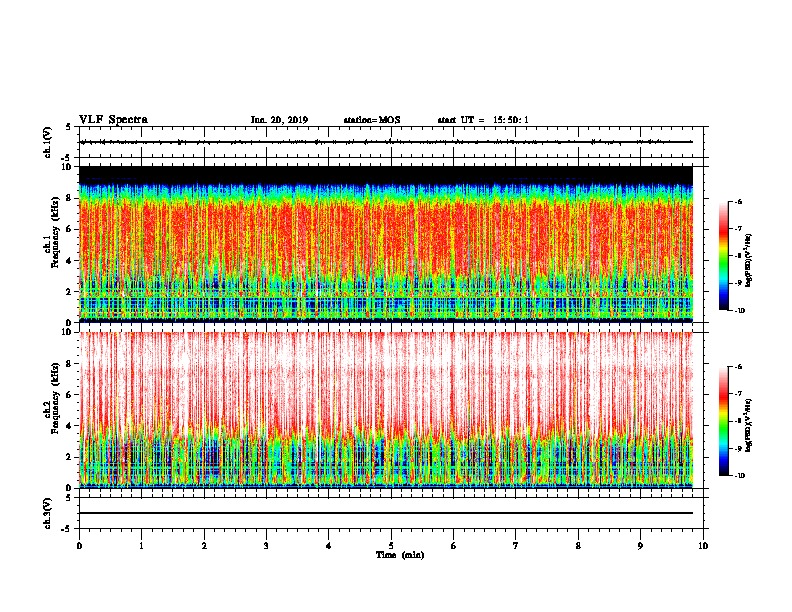Screen dimensions: 792x612
Task: Select ch.2 "Frequency (kHz)" axis label
Action: point(55,398)
